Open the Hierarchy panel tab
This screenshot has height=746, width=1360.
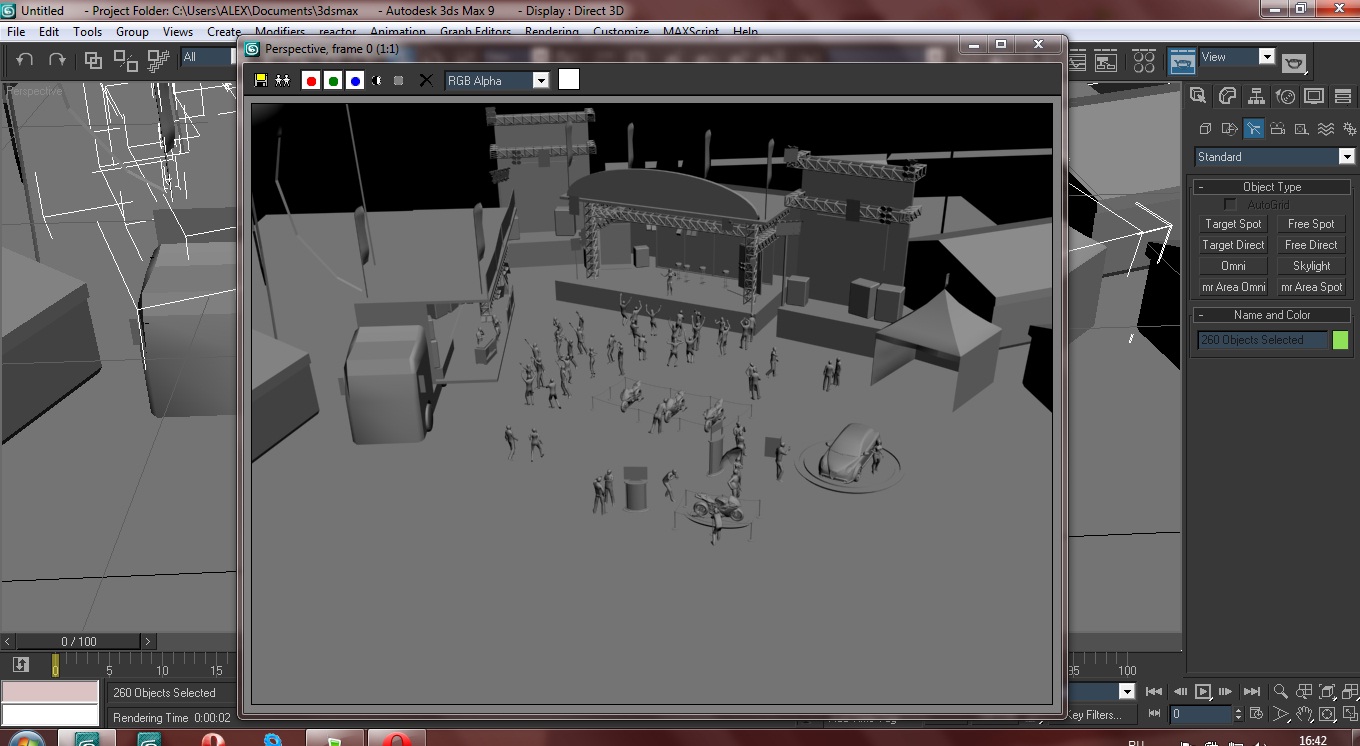pyautogui.click(x=1256, y=96)
